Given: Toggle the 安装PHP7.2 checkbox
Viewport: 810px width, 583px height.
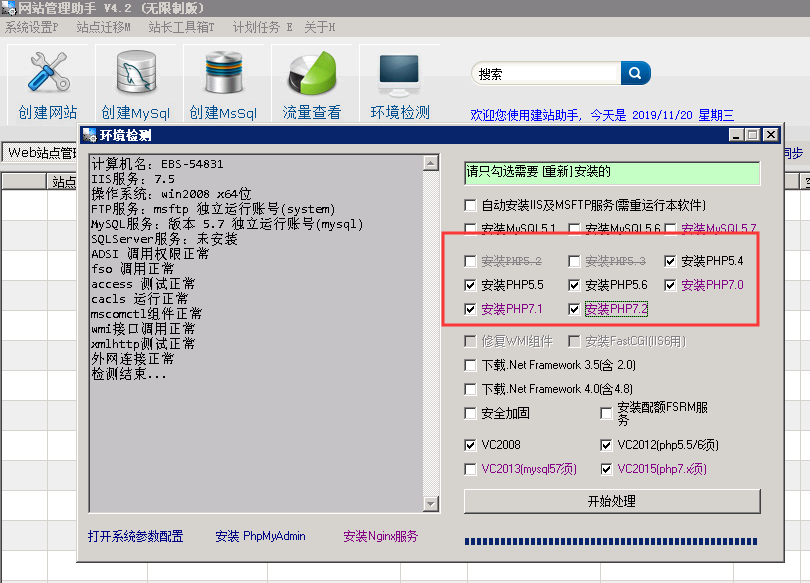Looking at the screenshot, I should tap(574, 310).
